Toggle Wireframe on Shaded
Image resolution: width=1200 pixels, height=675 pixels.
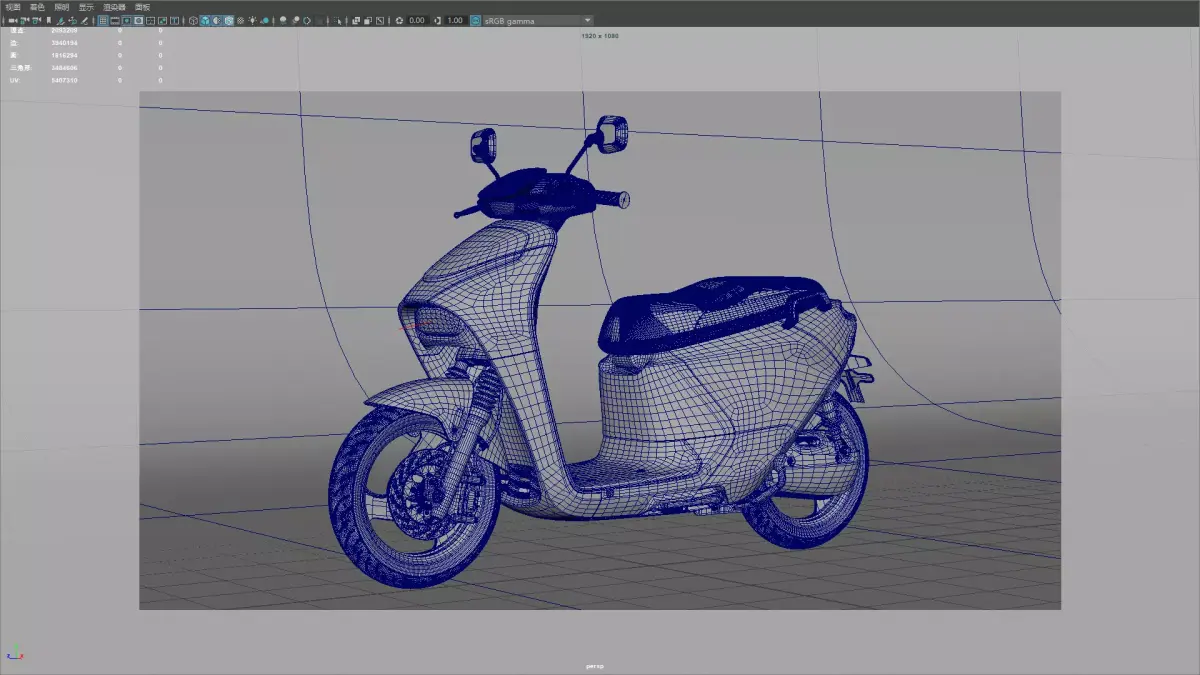[x=228, y=20]
